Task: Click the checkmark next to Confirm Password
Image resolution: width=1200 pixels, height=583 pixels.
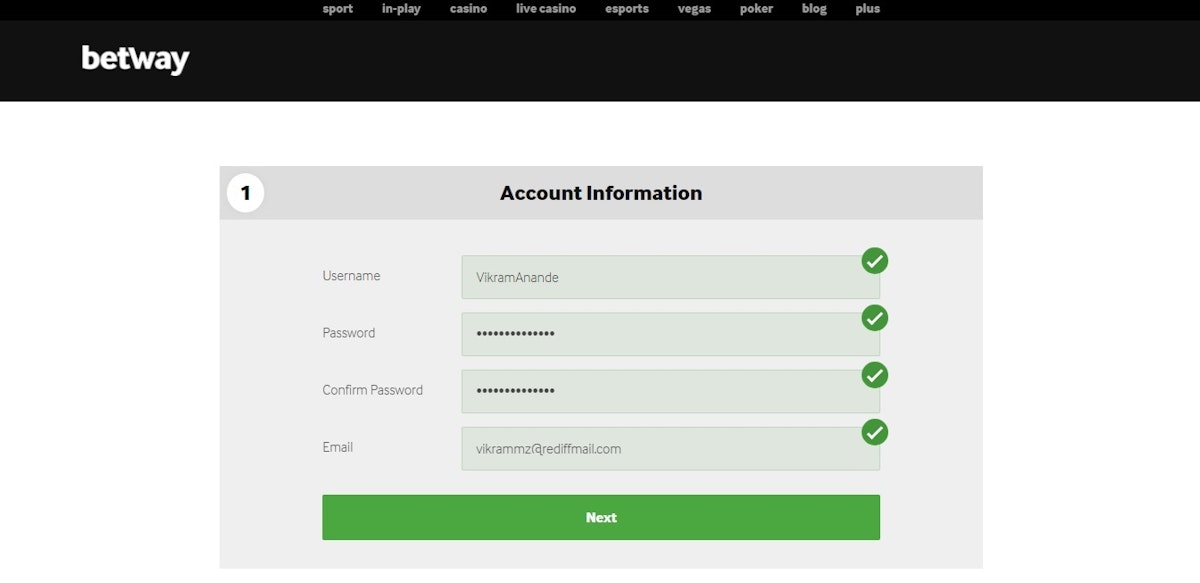Action: (x=875, y=375)
